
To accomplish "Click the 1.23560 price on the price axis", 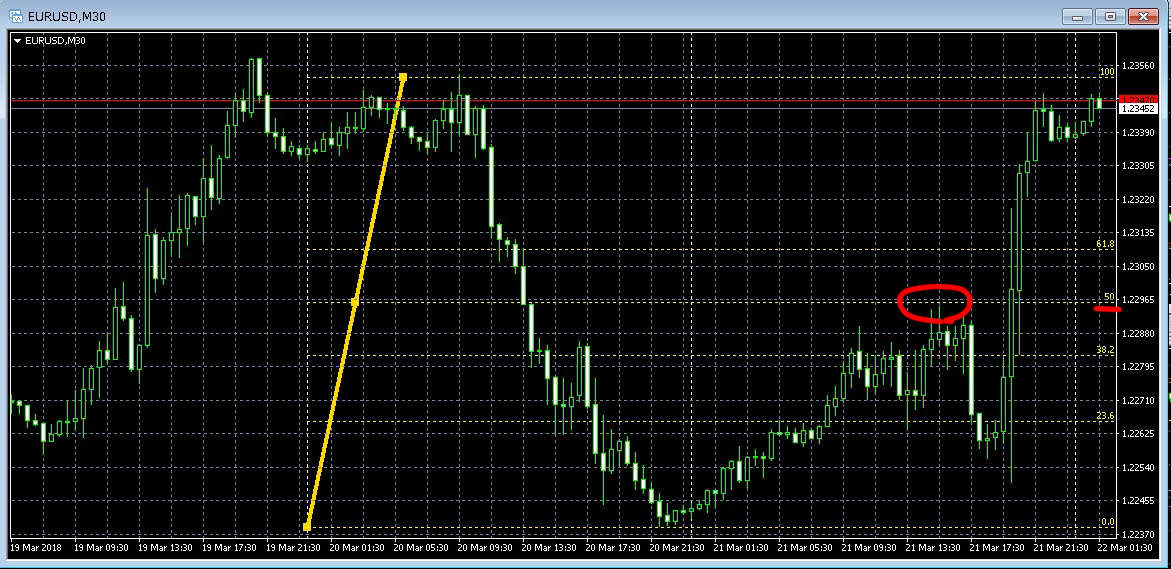I will tap(1139, 66).
